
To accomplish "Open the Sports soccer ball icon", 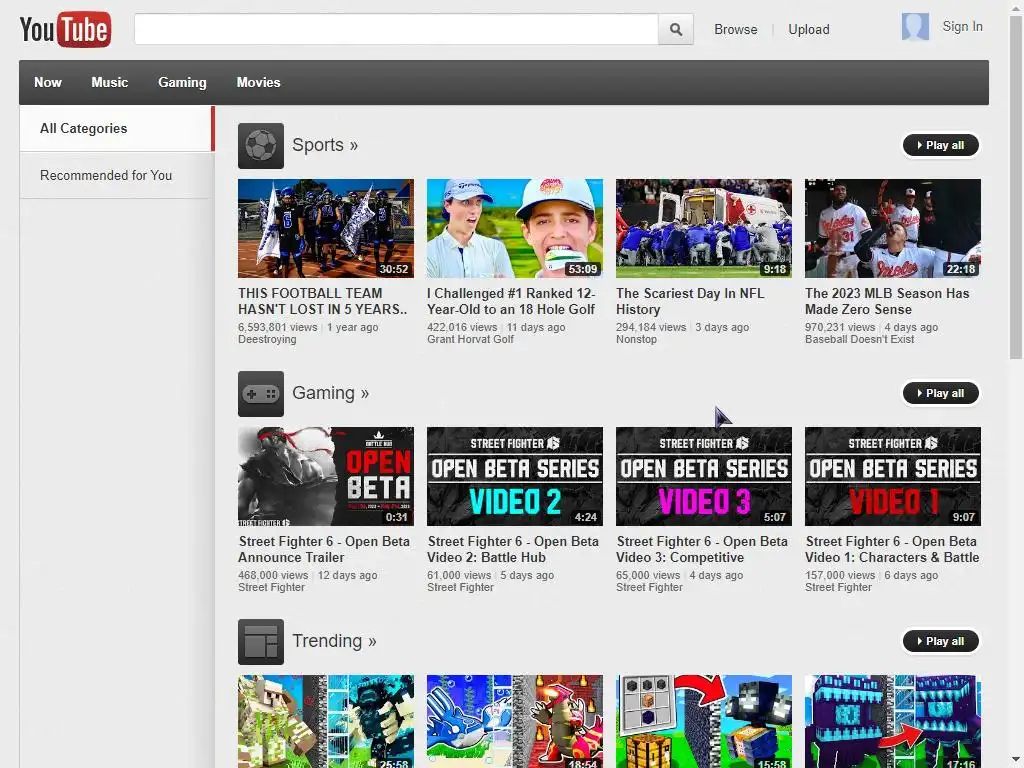I will (x=261, y=146).
